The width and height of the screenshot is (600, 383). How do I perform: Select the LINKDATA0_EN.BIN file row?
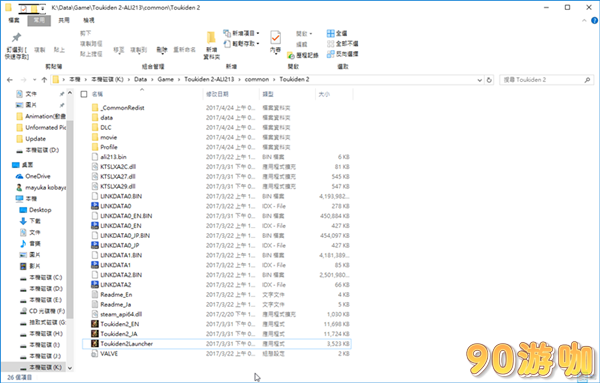(x=216, y=216)
